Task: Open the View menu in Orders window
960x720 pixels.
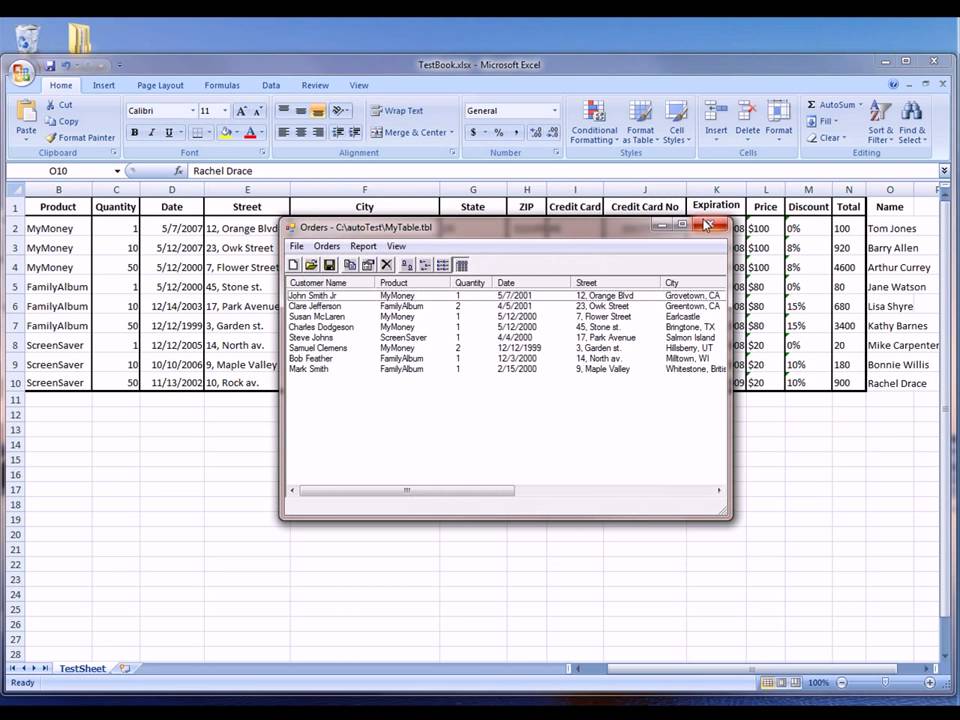Action: [x=396, y=246]
